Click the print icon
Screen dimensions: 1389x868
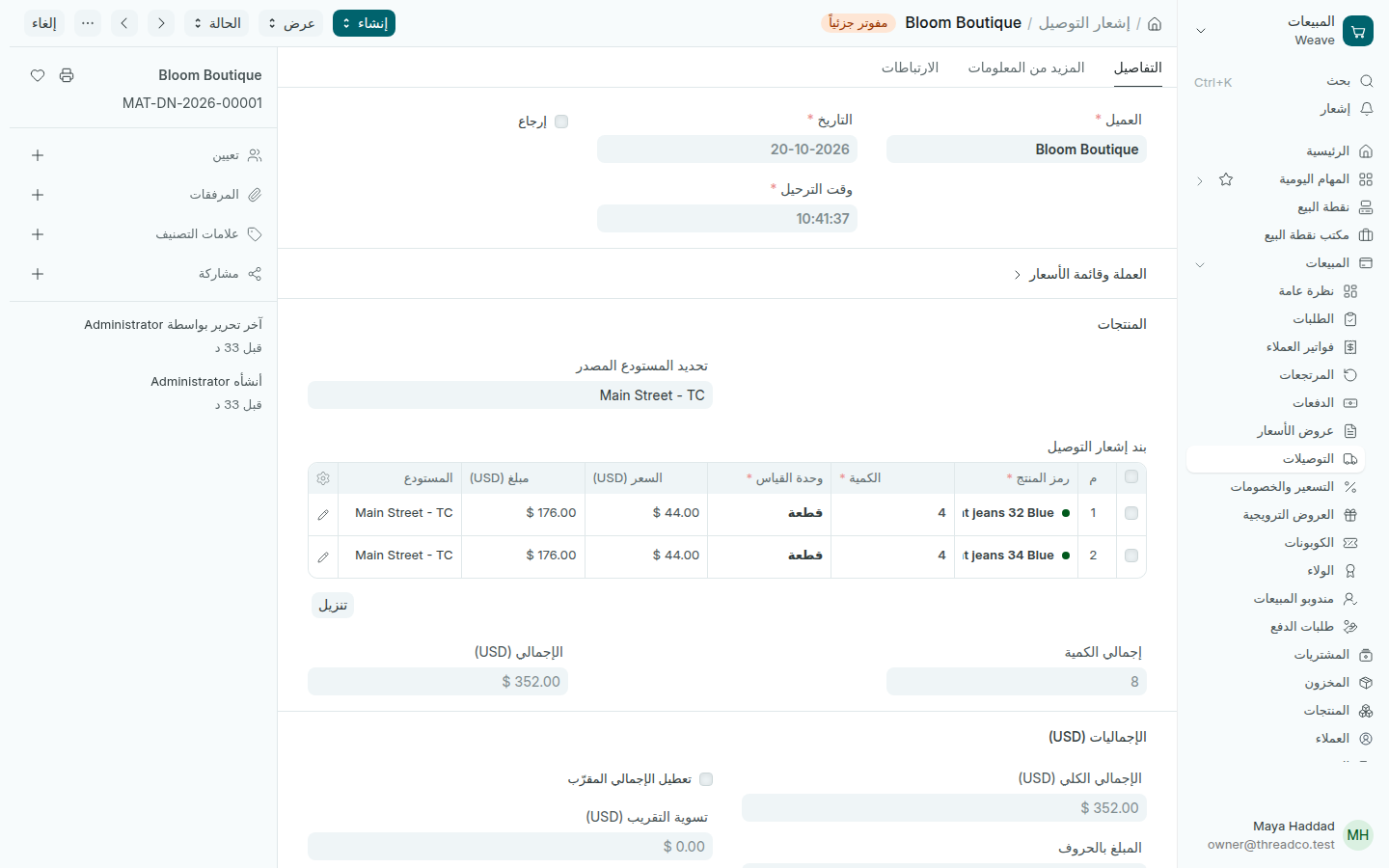[67, 75]
